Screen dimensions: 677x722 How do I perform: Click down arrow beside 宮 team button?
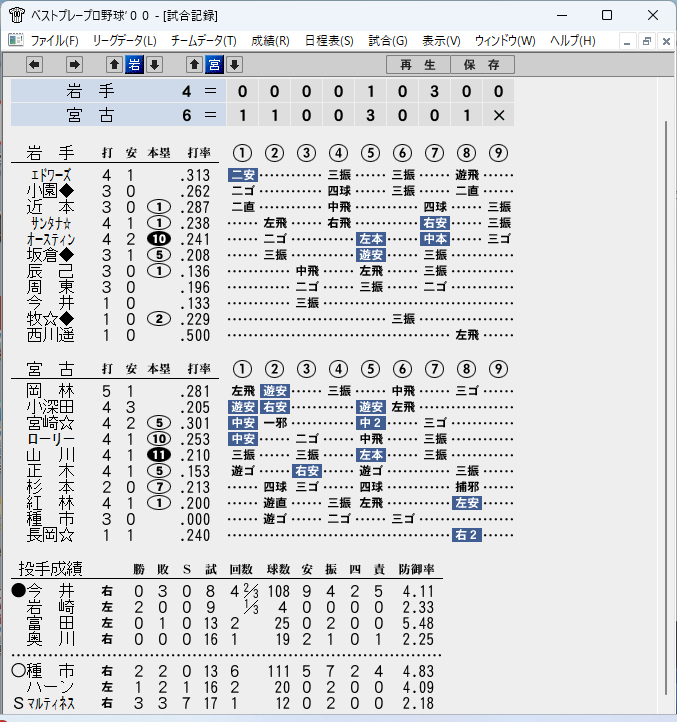point(234,65)
